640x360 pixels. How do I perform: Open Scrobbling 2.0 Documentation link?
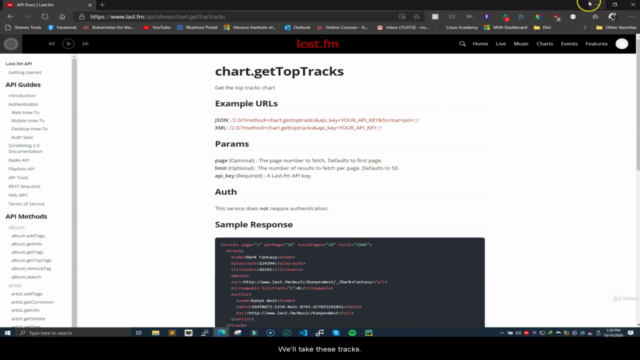click(25, 148)
